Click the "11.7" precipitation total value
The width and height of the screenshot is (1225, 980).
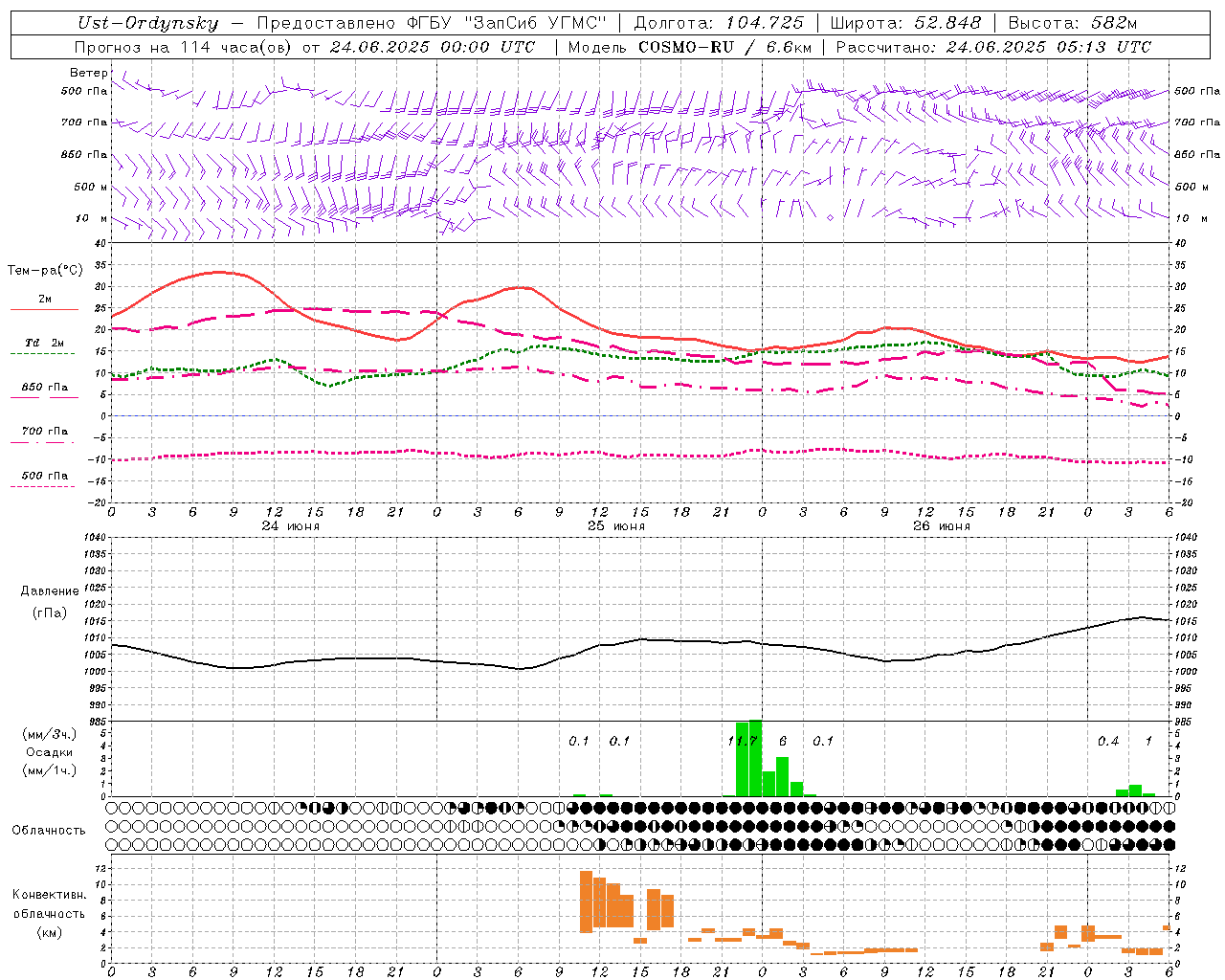tap(743, 741)
